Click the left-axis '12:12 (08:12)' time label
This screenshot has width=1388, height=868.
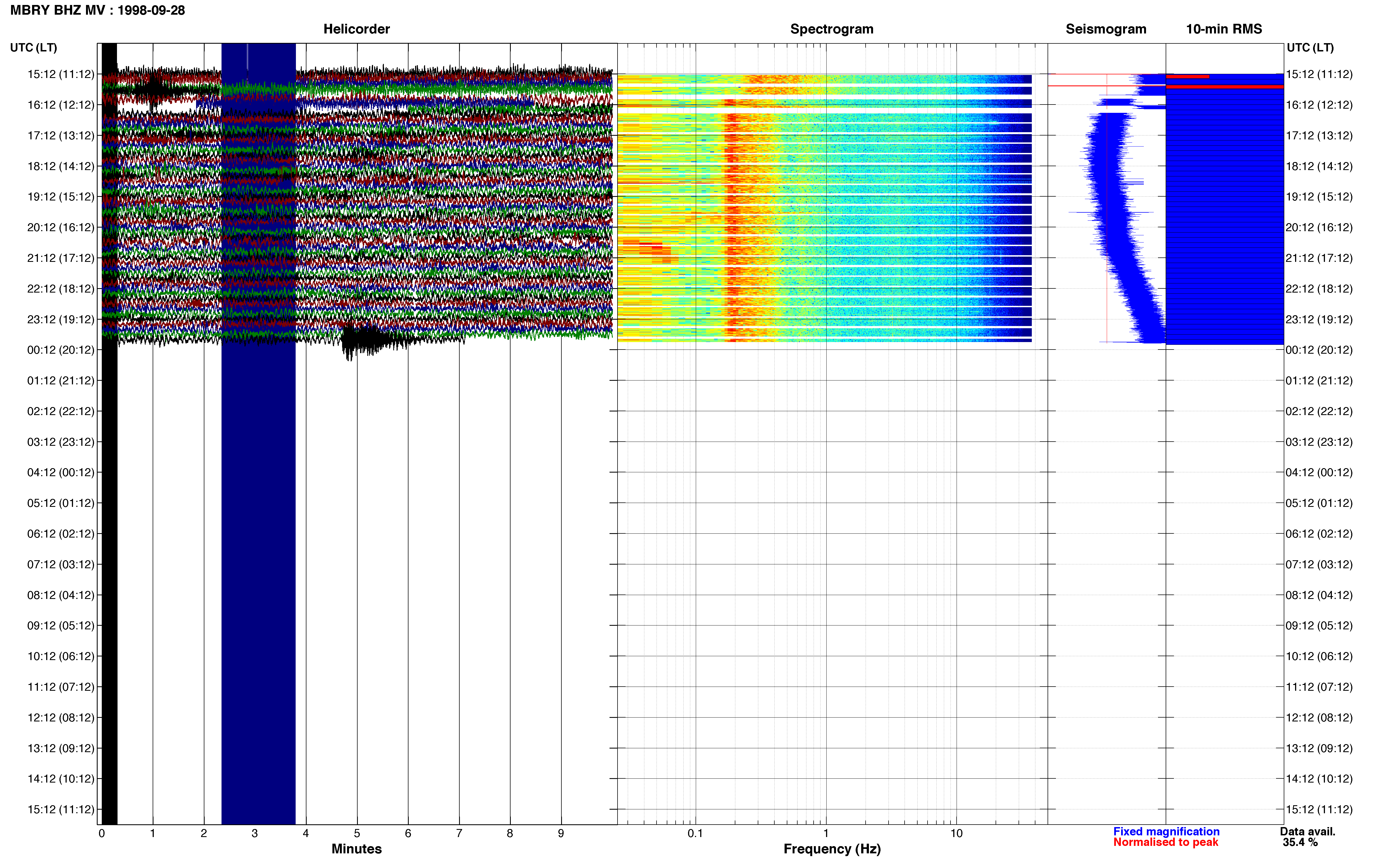click(x=61, y=718)
